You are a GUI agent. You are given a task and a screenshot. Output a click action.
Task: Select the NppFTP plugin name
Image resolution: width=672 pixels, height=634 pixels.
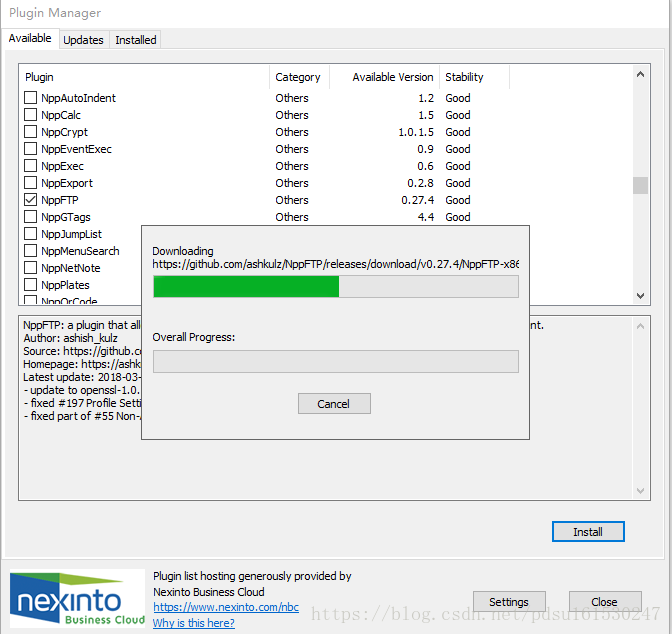pos(60,200)
